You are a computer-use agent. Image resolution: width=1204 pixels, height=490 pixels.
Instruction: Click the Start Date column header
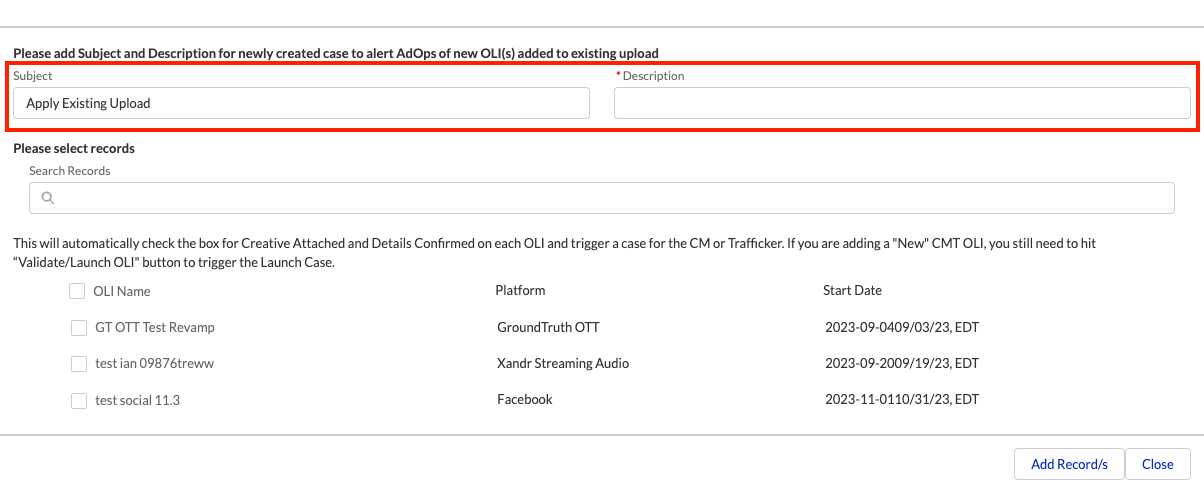852,290
